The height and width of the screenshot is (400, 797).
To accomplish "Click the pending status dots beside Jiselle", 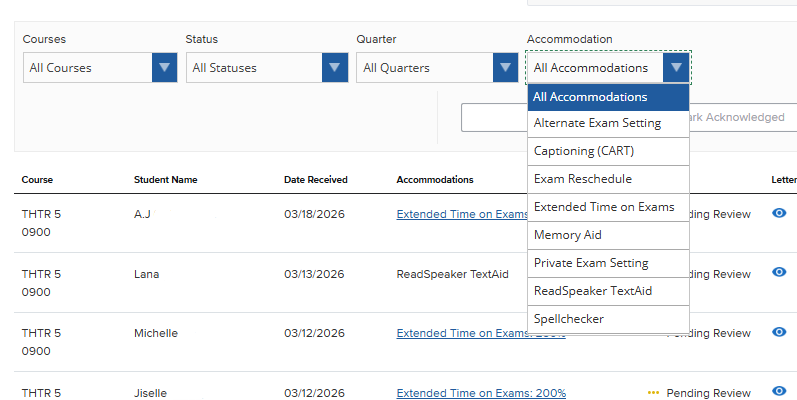I will pos(653,393).
